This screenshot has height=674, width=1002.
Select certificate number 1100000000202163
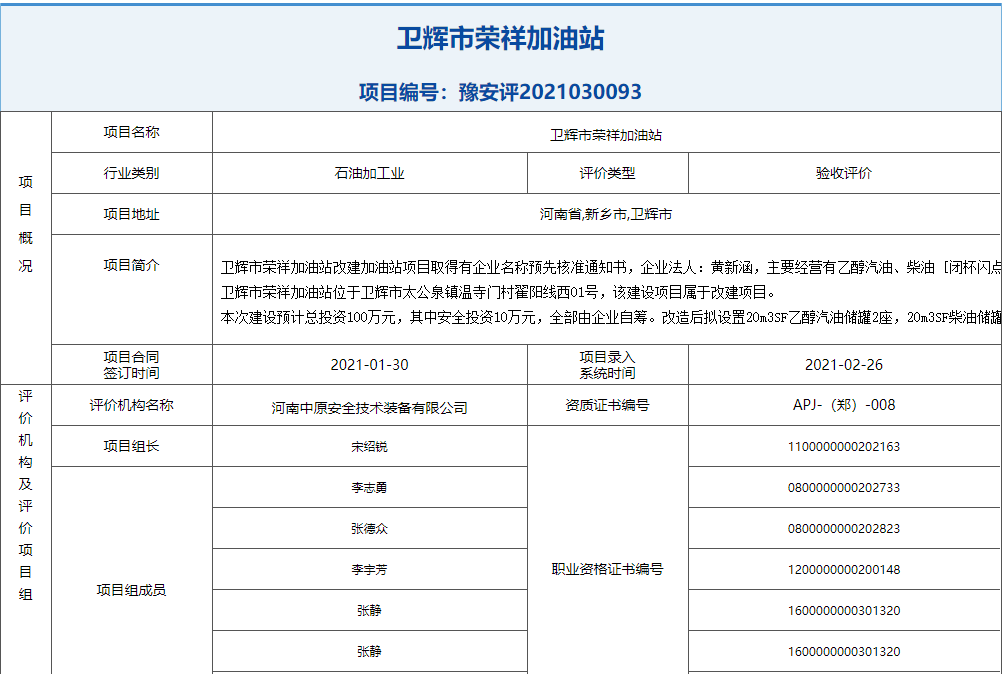[844, 447]
